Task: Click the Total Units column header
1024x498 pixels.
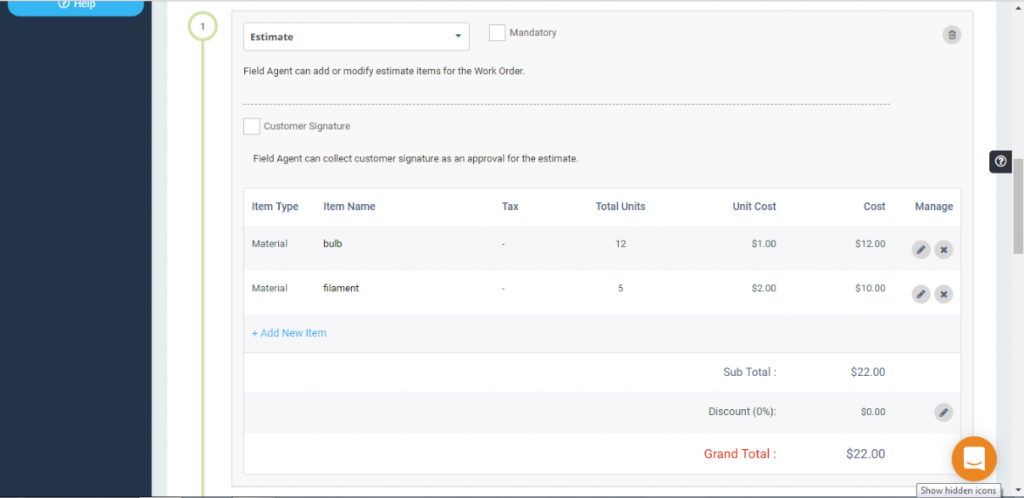Action: coord(620,206)
